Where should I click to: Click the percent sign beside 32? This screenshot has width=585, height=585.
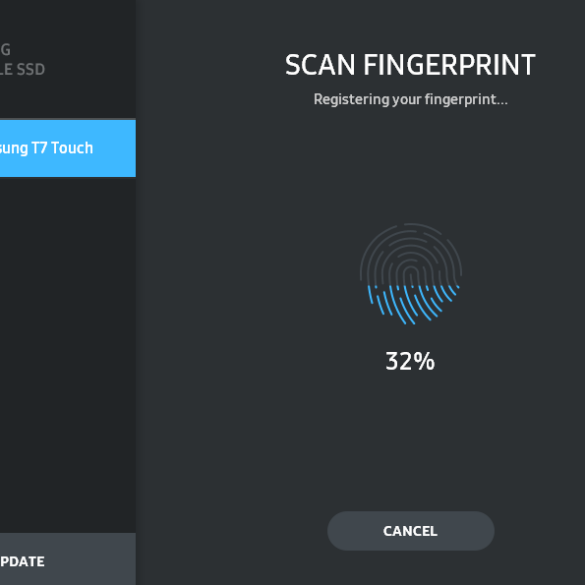coord(424,361)
